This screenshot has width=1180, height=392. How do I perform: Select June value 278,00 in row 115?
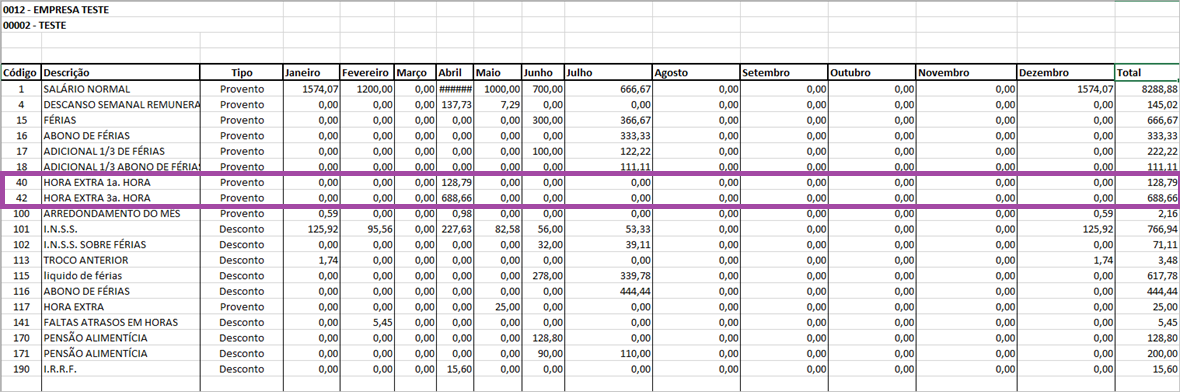[x=542, y=275]
